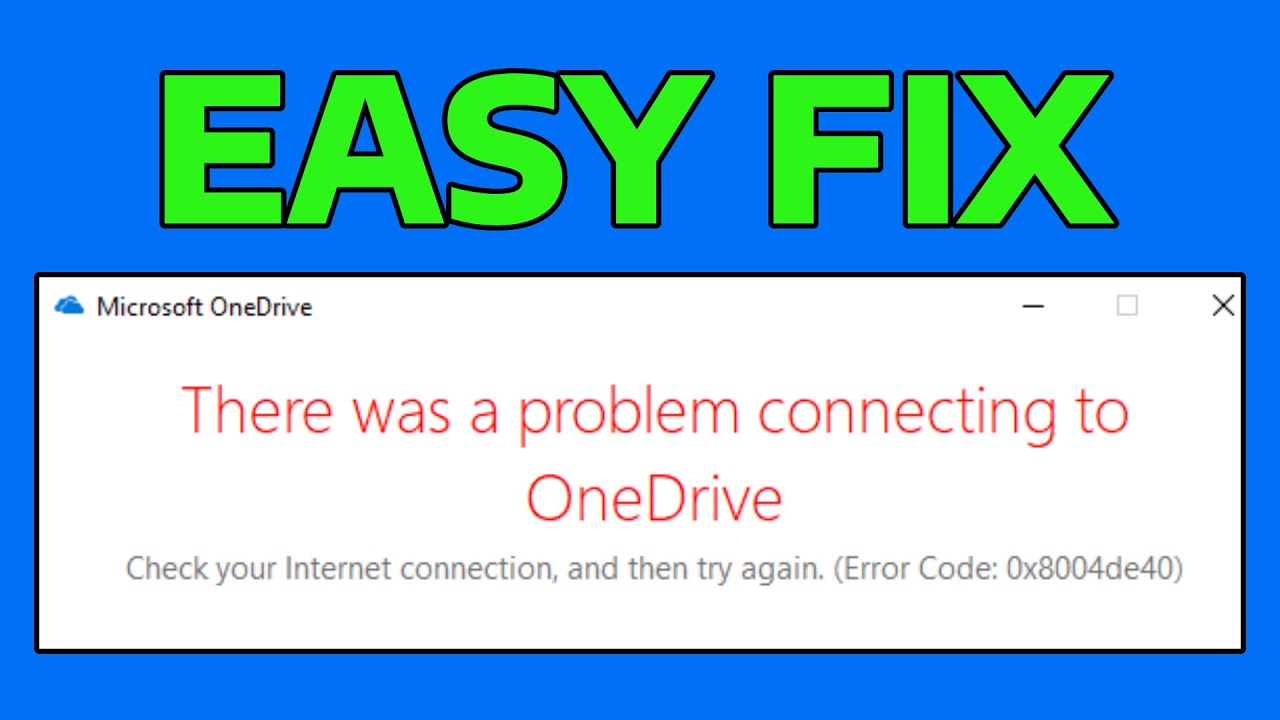Select the word FIX in the banner
The height and width of the screenshot is (720, 1280).
click(942, 148)
